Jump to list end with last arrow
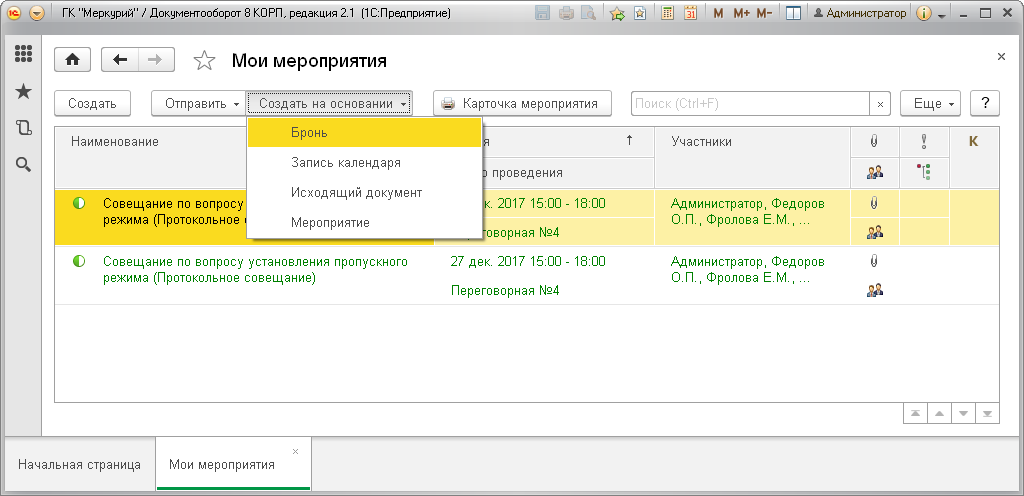1024x496 pixels. tap(987, 414)
